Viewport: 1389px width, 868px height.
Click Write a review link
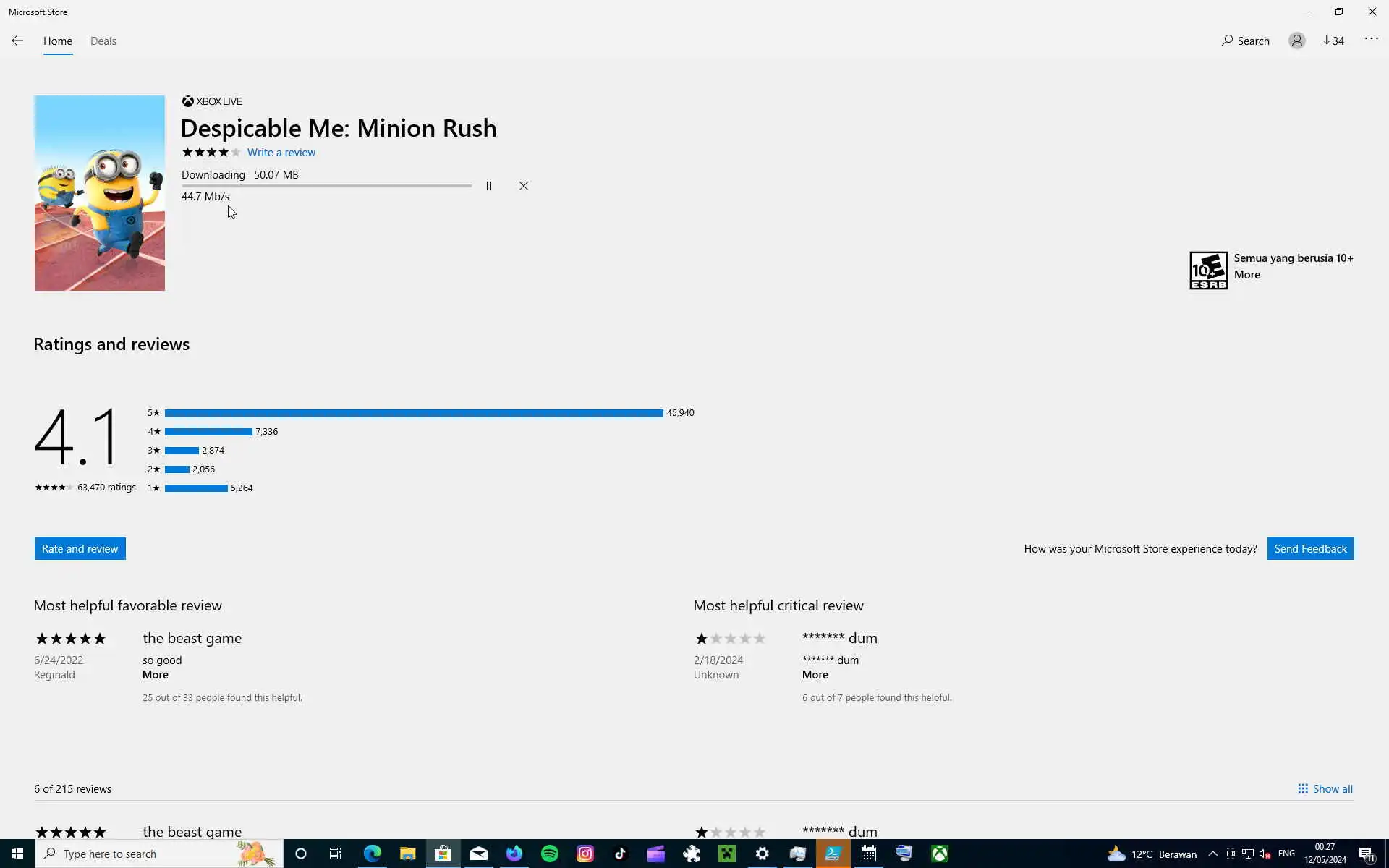pyautogui.click(x=281, y=153)
